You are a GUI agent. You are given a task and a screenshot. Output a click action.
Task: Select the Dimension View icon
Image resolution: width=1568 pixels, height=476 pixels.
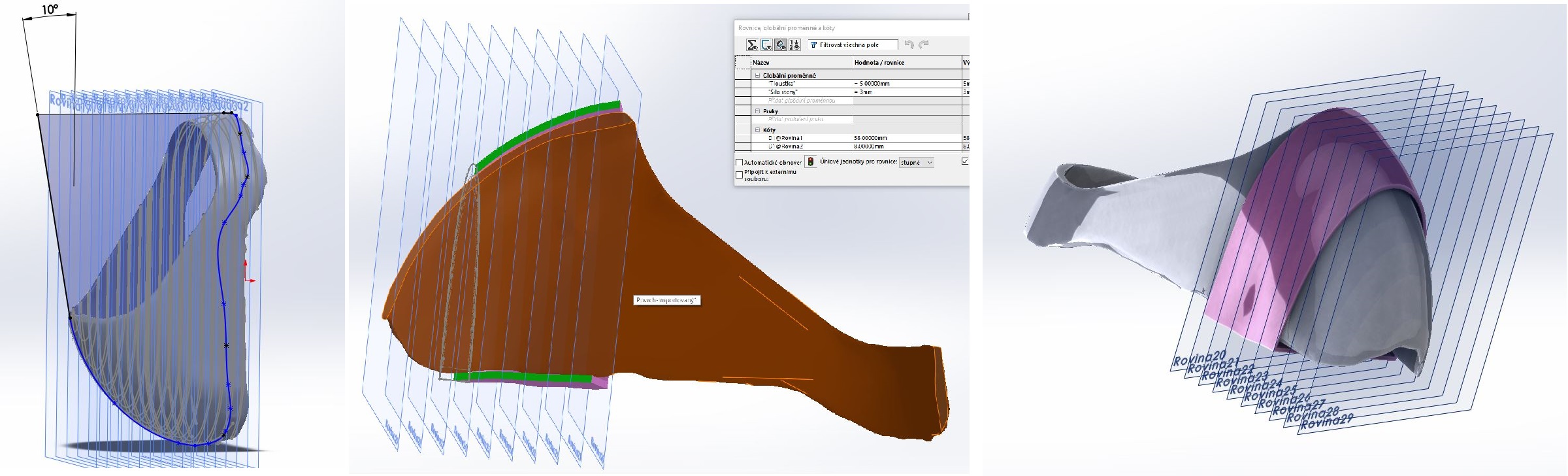(780, 44)
